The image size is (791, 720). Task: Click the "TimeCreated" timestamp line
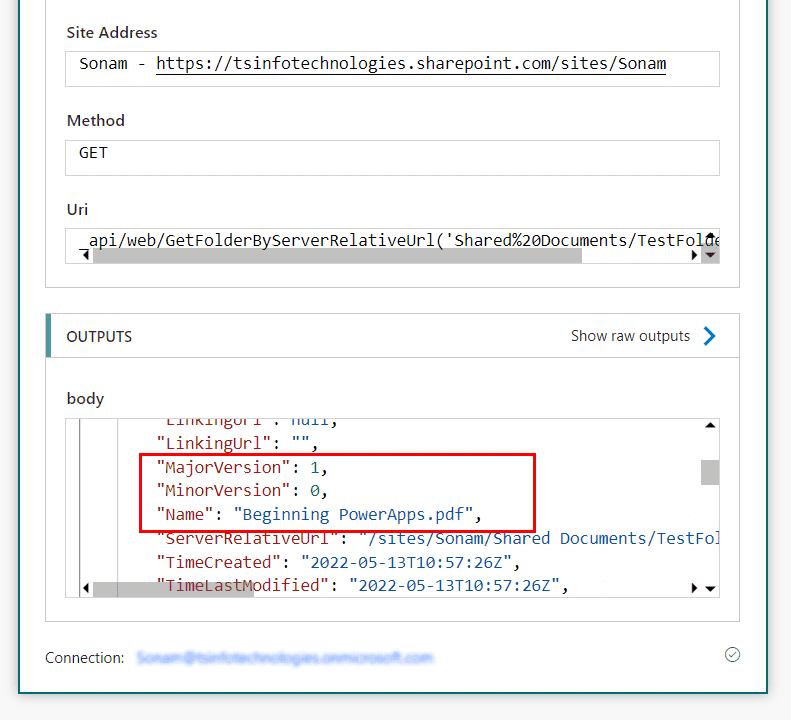click(x=338, y=562)
